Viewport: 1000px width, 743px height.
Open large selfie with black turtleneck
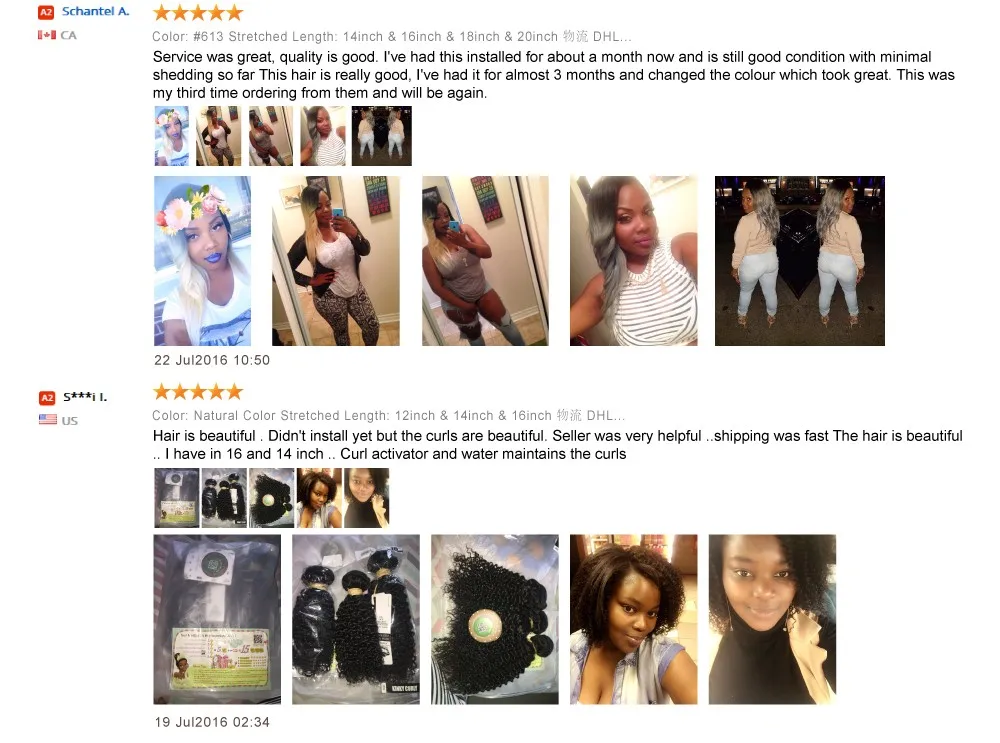click(x=772, y=619)
